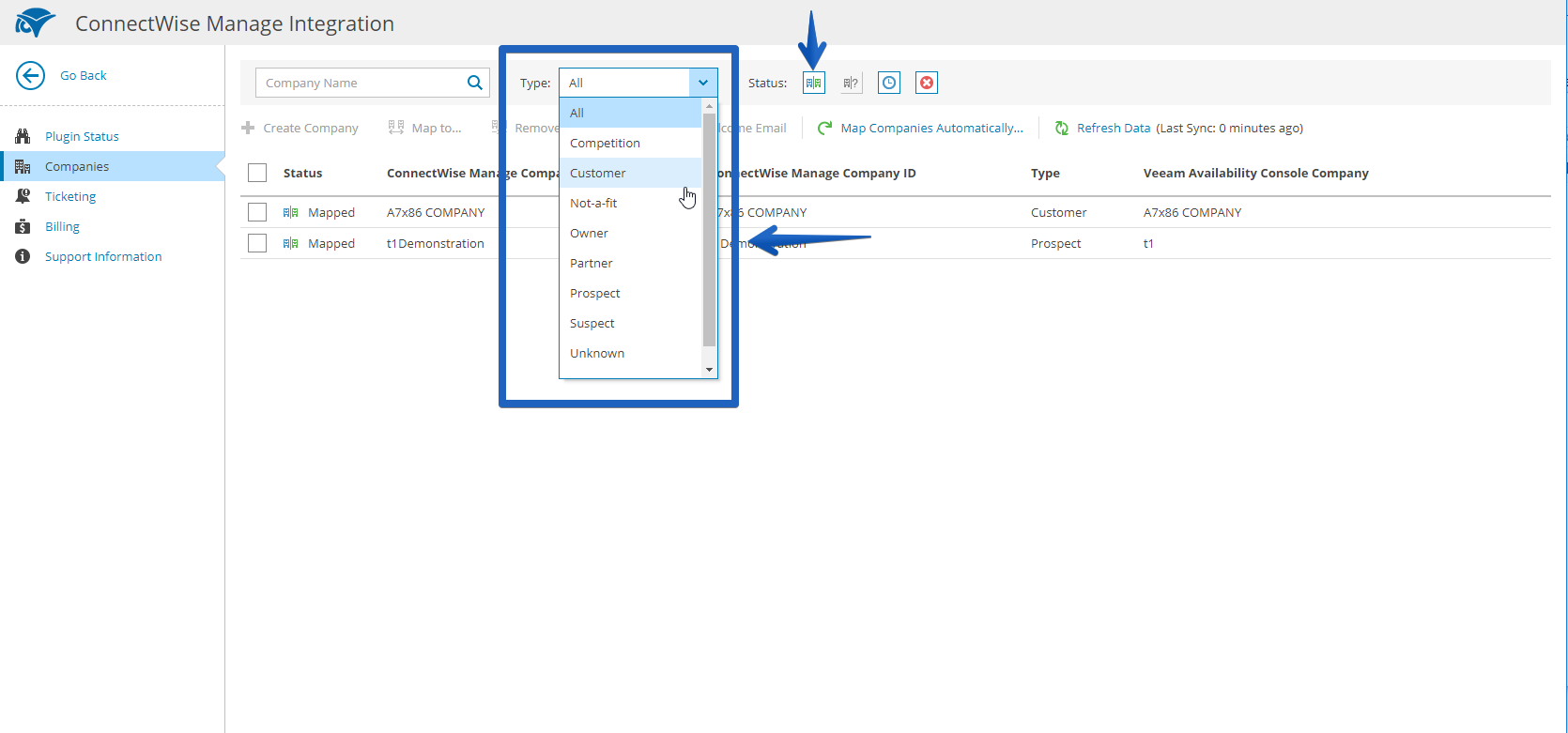1568x733 pixels.
Task: Click the A7x86 COMPANY name cell
Action: click(436, 212)
